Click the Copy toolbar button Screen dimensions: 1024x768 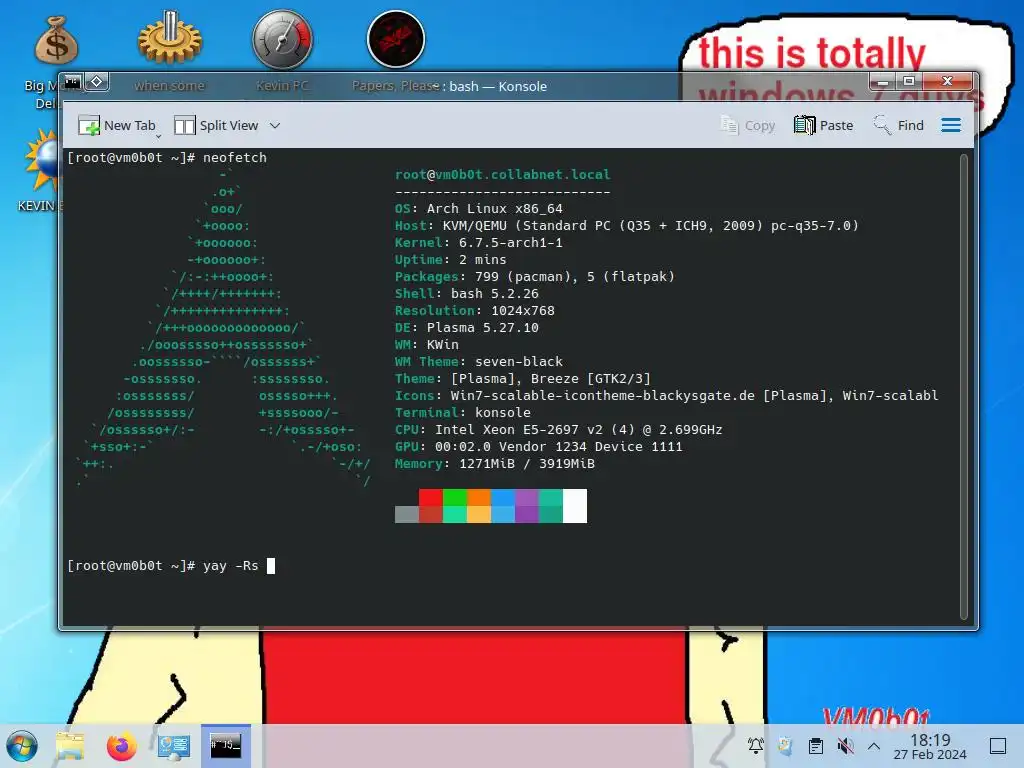tap(747, 125)
